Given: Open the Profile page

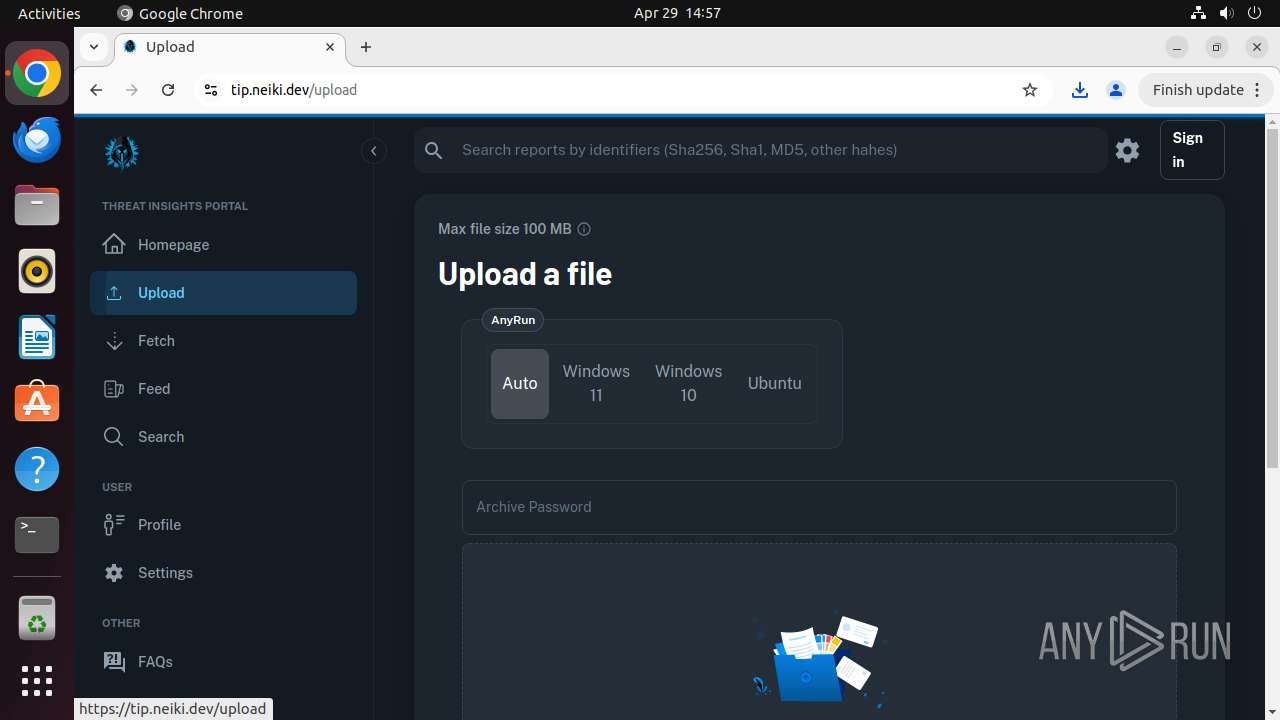Looking at the screenshot, I should click(223, 525).
